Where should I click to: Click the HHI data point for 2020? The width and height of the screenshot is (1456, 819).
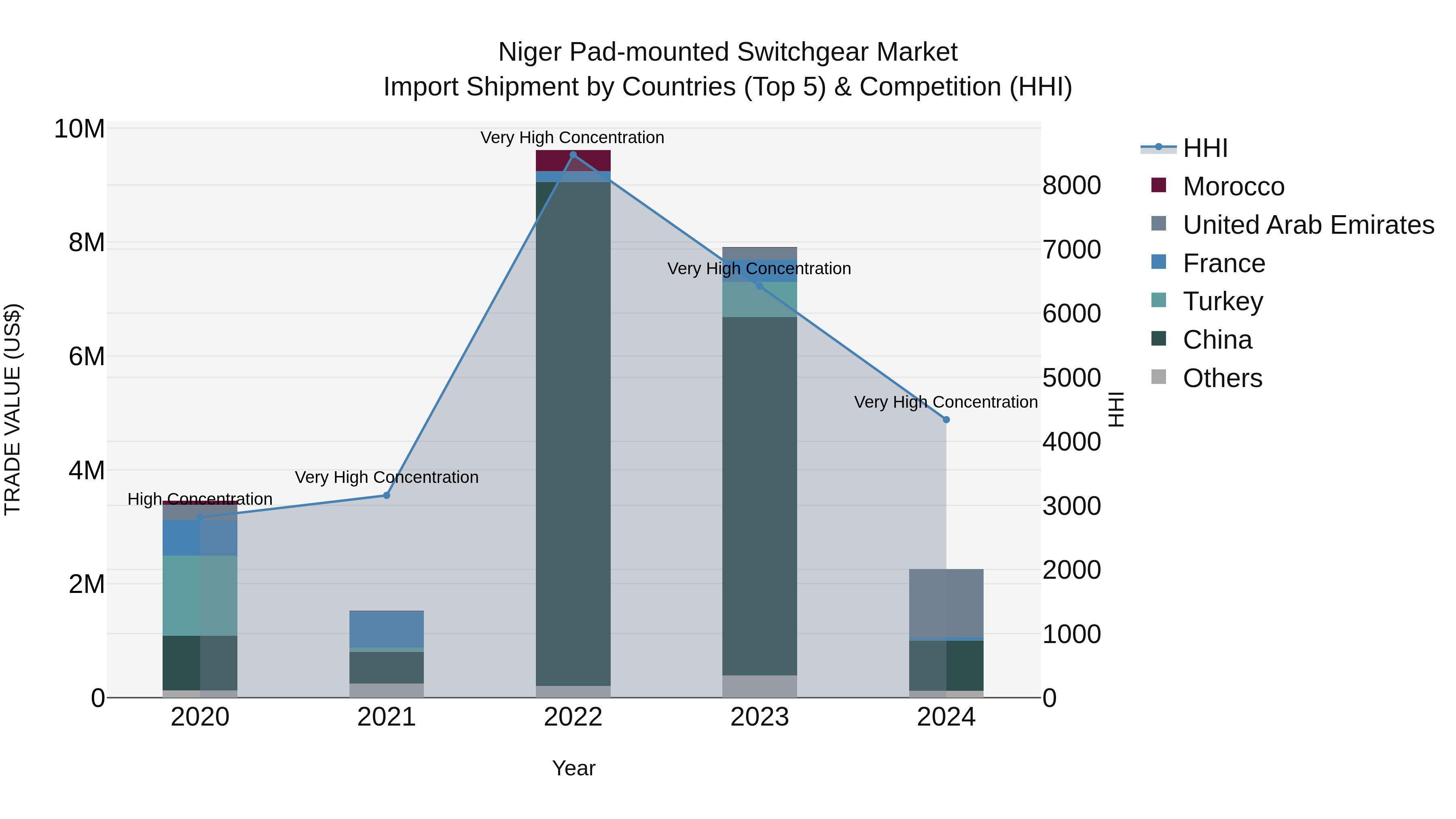[x=200, y=518]
